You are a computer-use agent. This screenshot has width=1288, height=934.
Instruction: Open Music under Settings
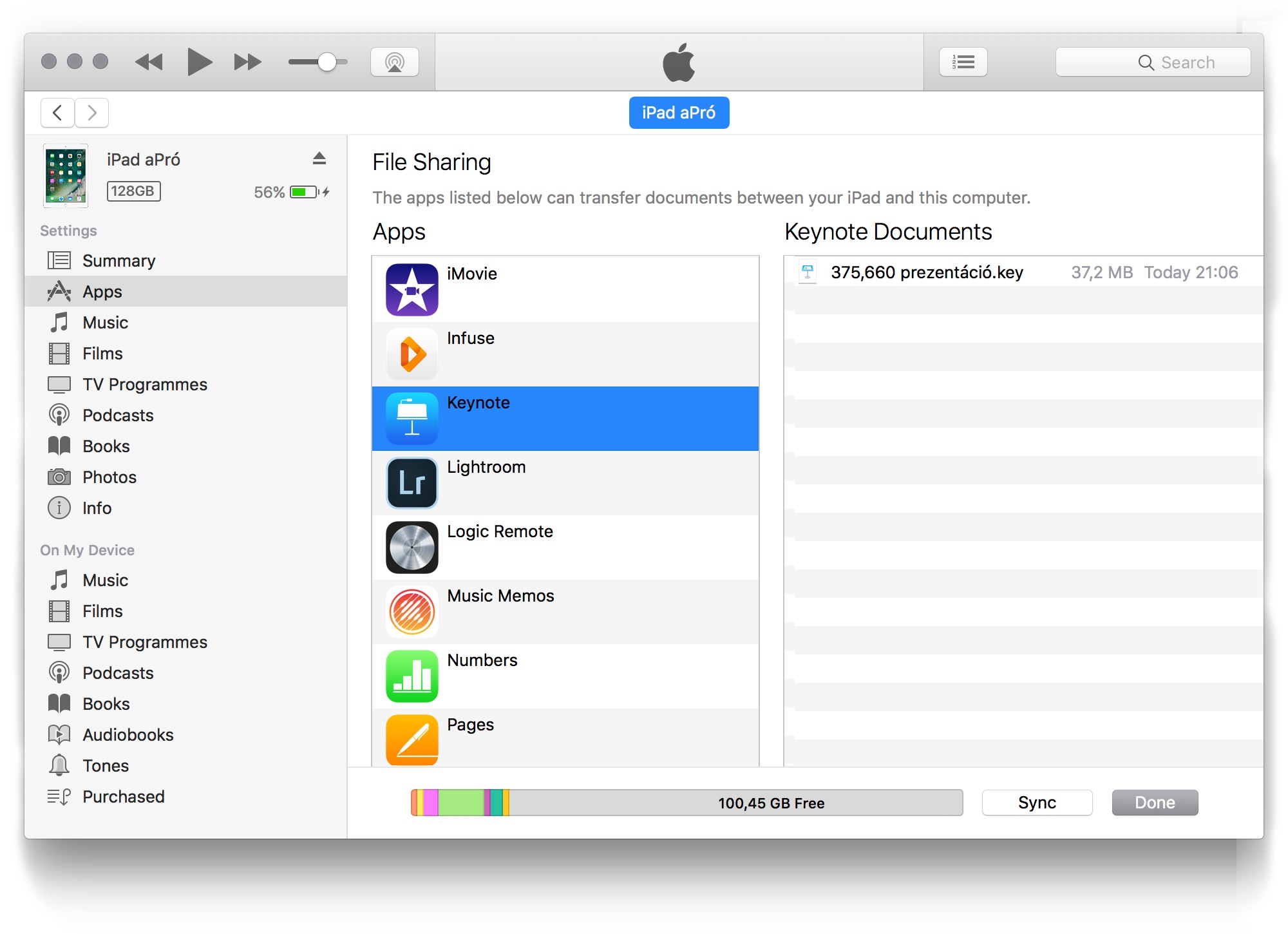coord(185,322)
